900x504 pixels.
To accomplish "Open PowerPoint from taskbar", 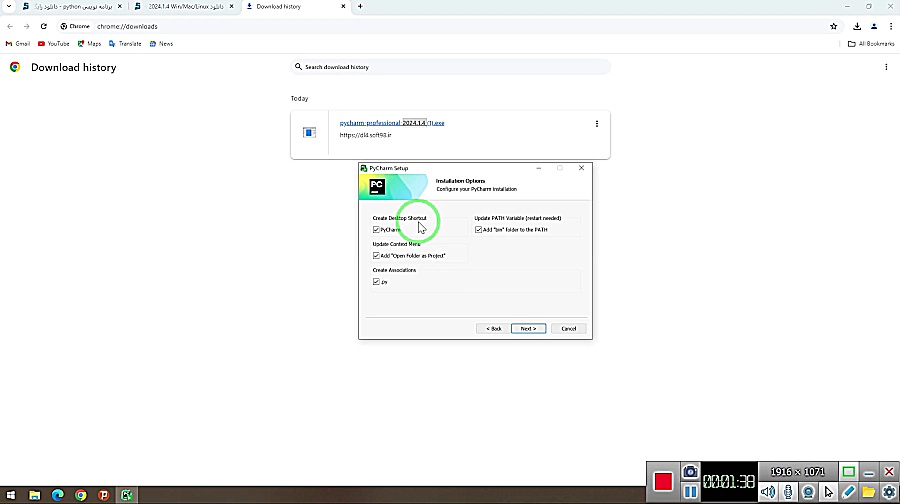I will (103, 495).
